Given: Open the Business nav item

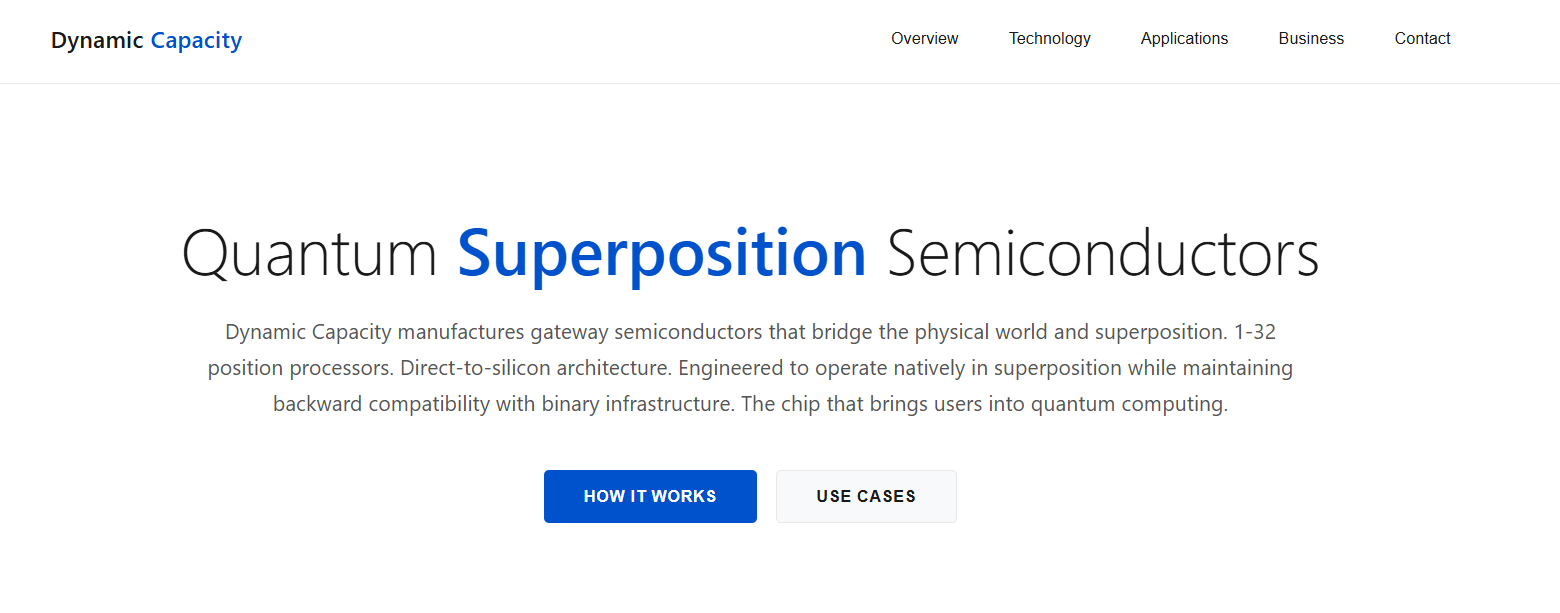Looking at the screenshot, I should coord(1311,39).
